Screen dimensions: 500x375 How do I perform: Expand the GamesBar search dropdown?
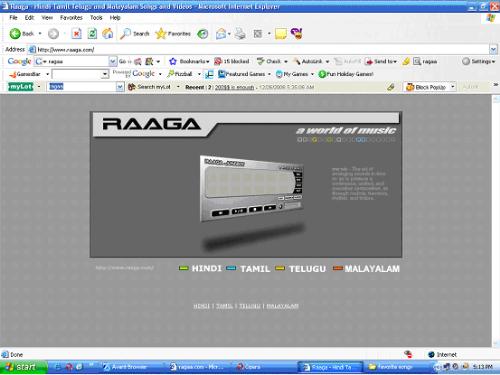105,74
